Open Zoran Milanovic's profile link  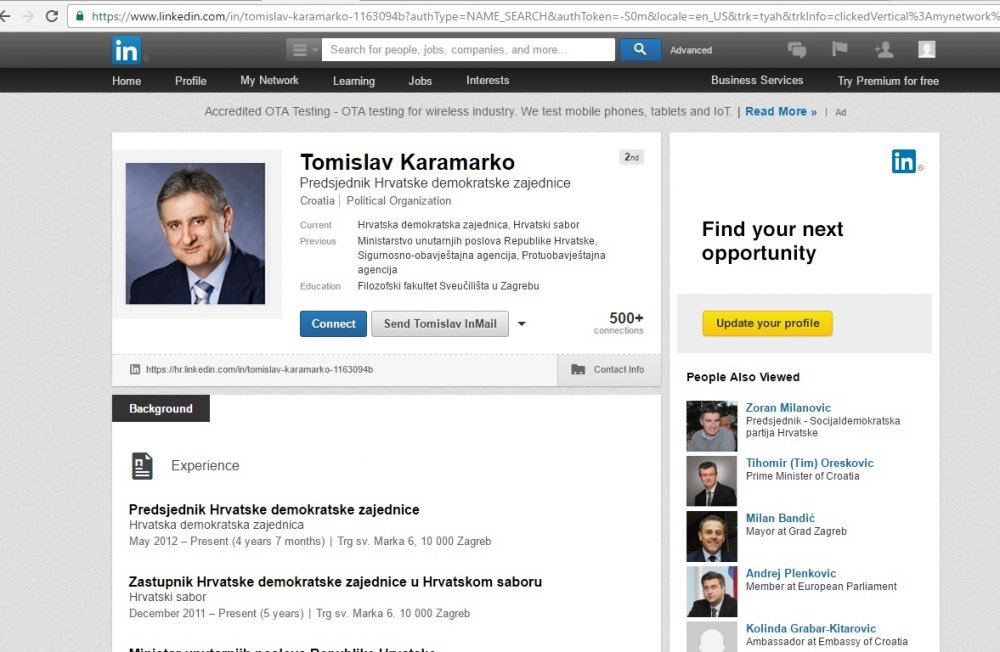click(788, 408)
